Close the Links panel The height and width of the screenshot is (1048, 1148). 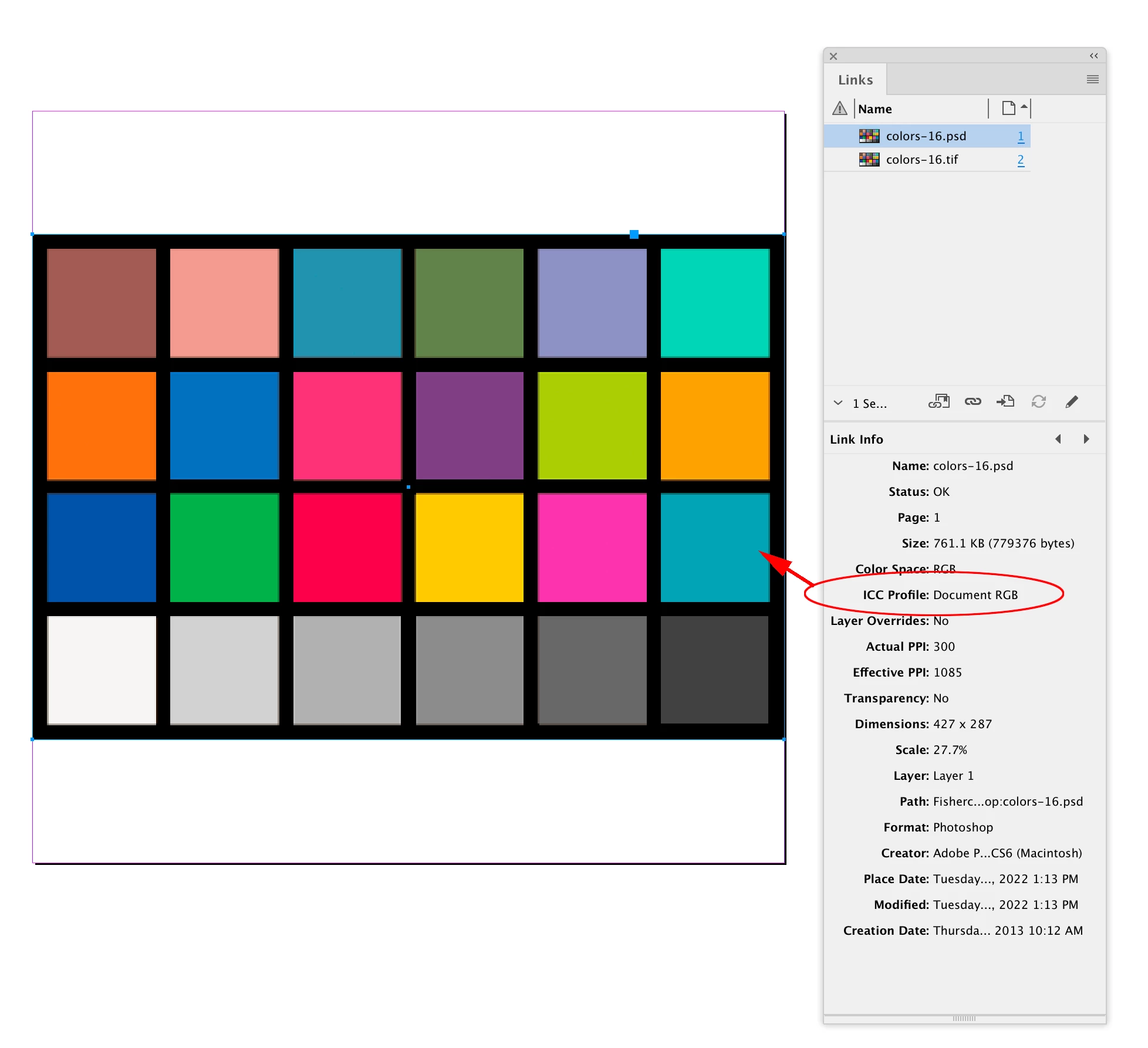coord(833,56)
